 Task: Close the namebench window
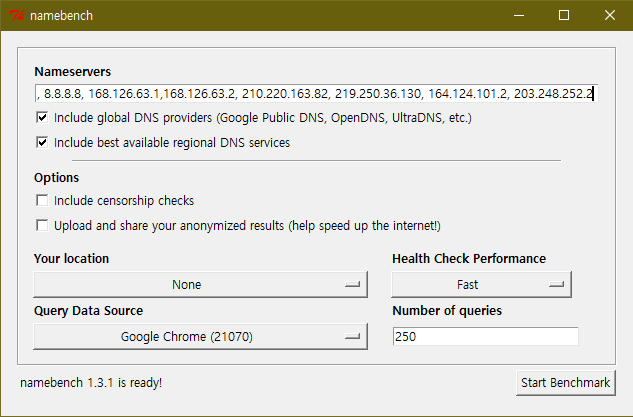pyautogui.click(x=609, y=15)
